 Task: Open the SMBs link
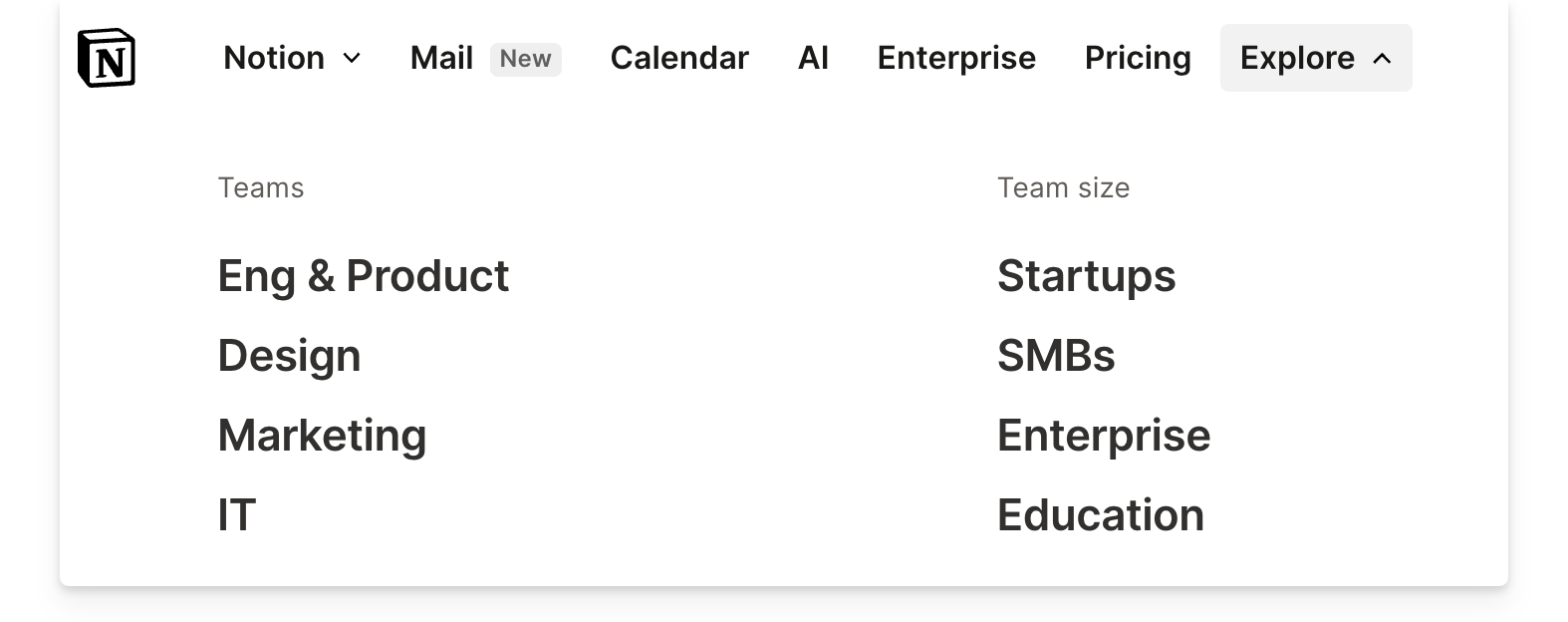point(1056,356)
